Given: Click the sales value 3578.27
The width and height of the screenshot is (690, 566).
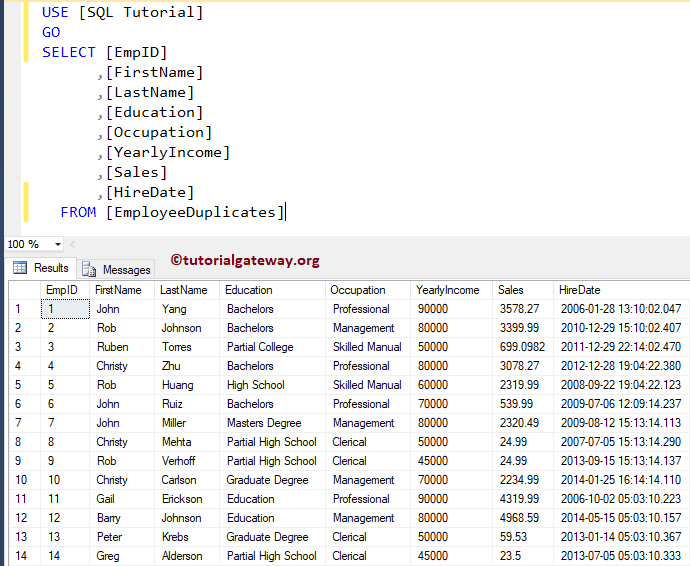Looking at the screenshot, I should pos(523,309).
